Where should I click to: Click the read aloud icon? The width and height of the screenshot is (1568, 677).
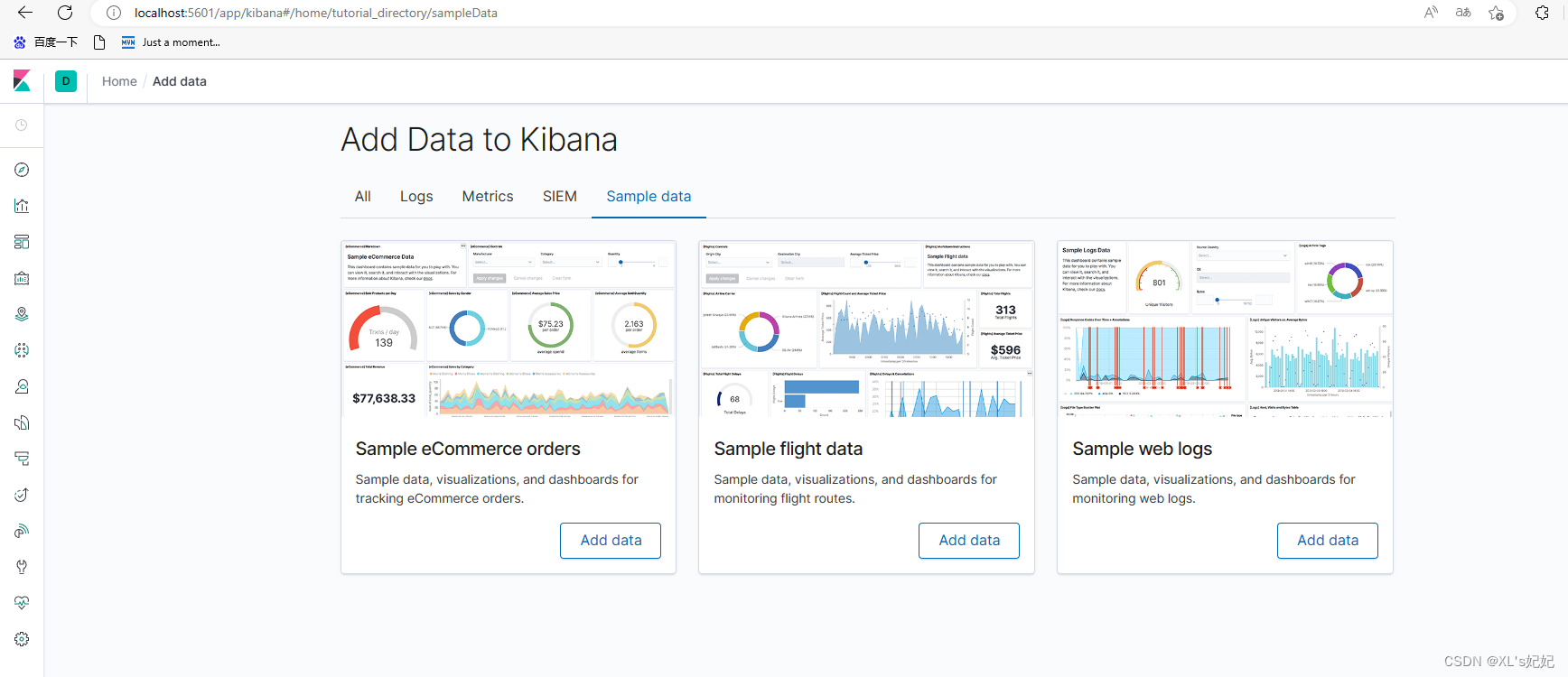[x=1431, y=13]
